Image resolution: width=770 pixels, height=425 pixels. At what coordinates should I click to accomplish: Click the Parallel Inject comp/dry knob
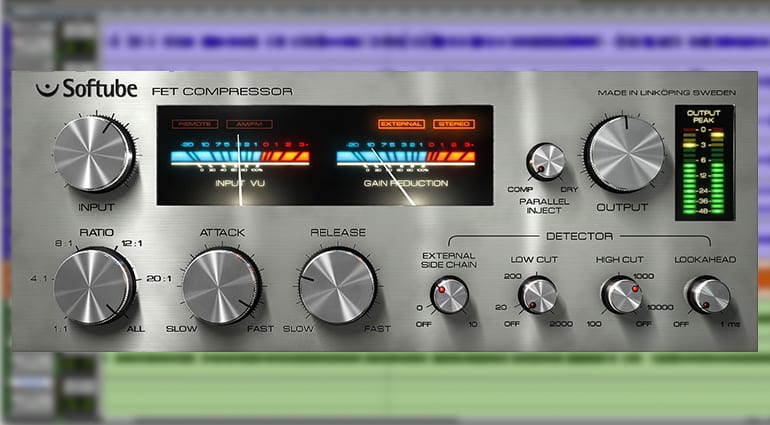(x=546, y=162)
